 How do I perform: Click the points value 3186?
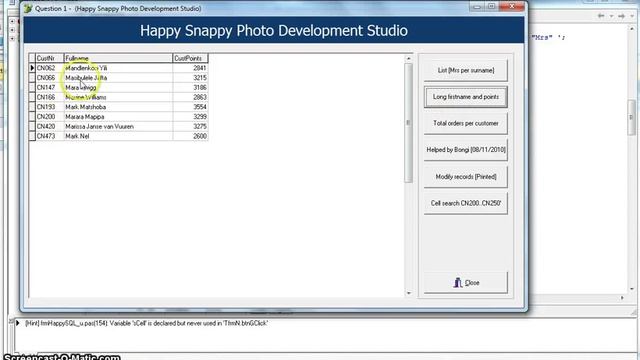tap(200, 87)
